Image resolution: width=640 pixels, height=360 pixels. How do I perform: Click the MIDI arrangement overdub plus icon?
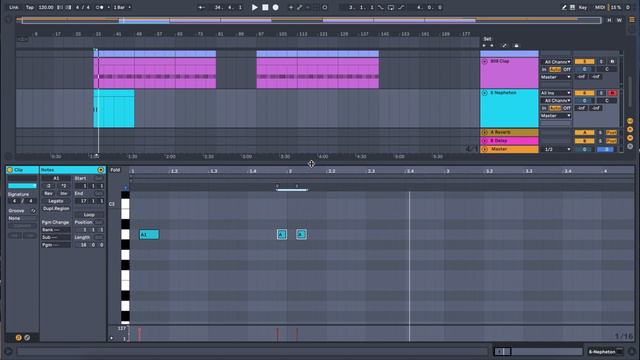pos(291,7)
